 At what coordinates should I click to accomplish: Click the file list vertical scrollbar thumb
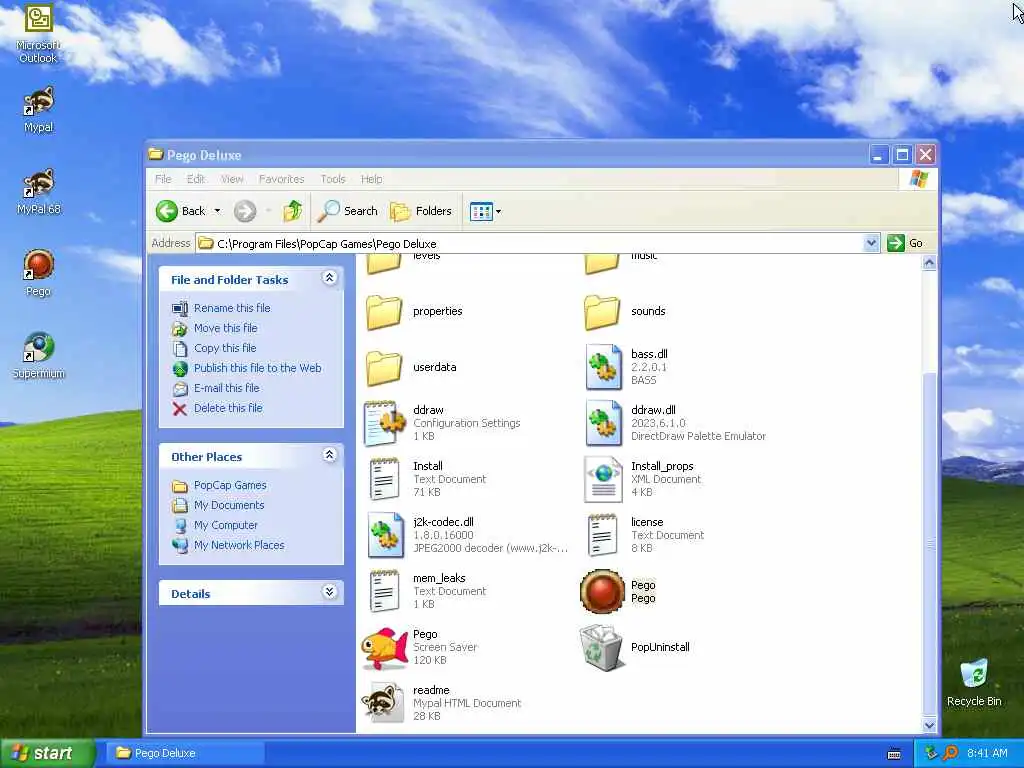(x=929, y=544)
